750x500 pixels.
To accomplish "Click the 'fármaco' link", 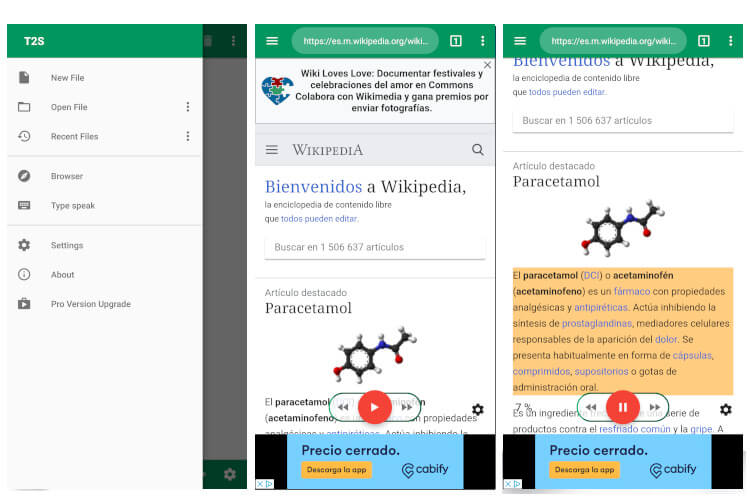I will point(632,291).
